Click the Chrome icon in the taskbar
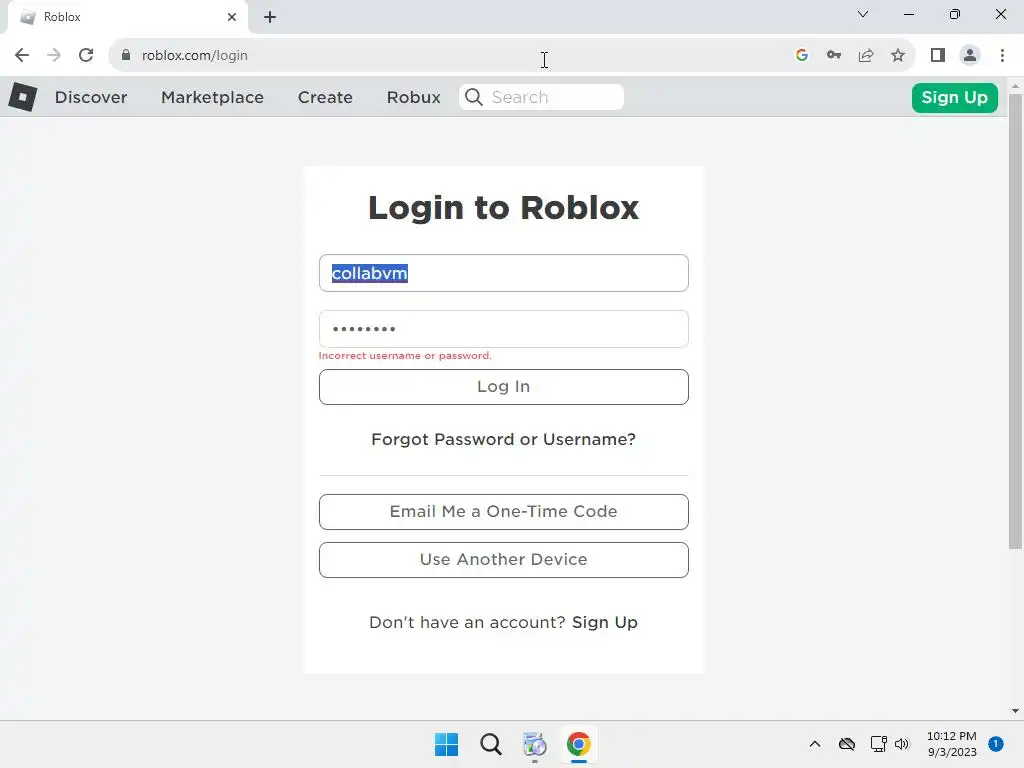 579,744
